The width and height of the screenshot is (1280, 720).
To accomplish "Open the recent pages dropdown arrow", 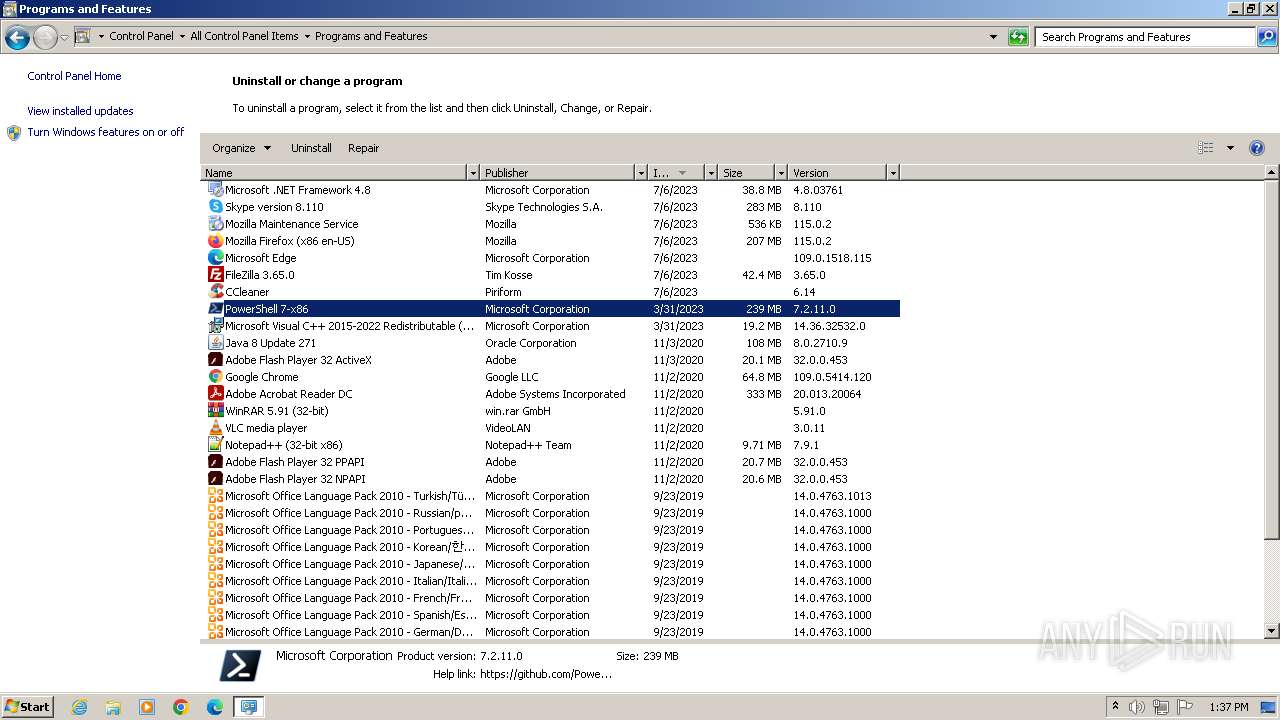I will (64, 38).
